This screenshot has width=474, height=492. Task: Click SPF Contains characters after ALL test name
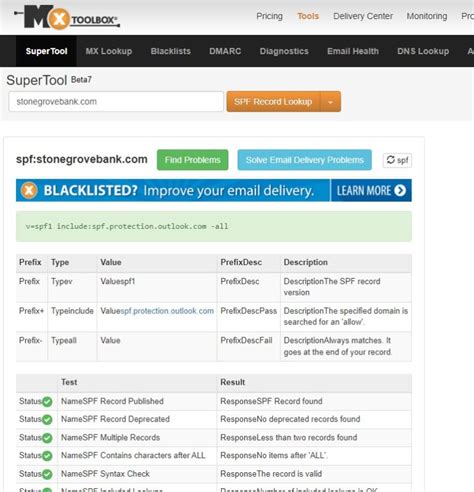tap(133, 456)
